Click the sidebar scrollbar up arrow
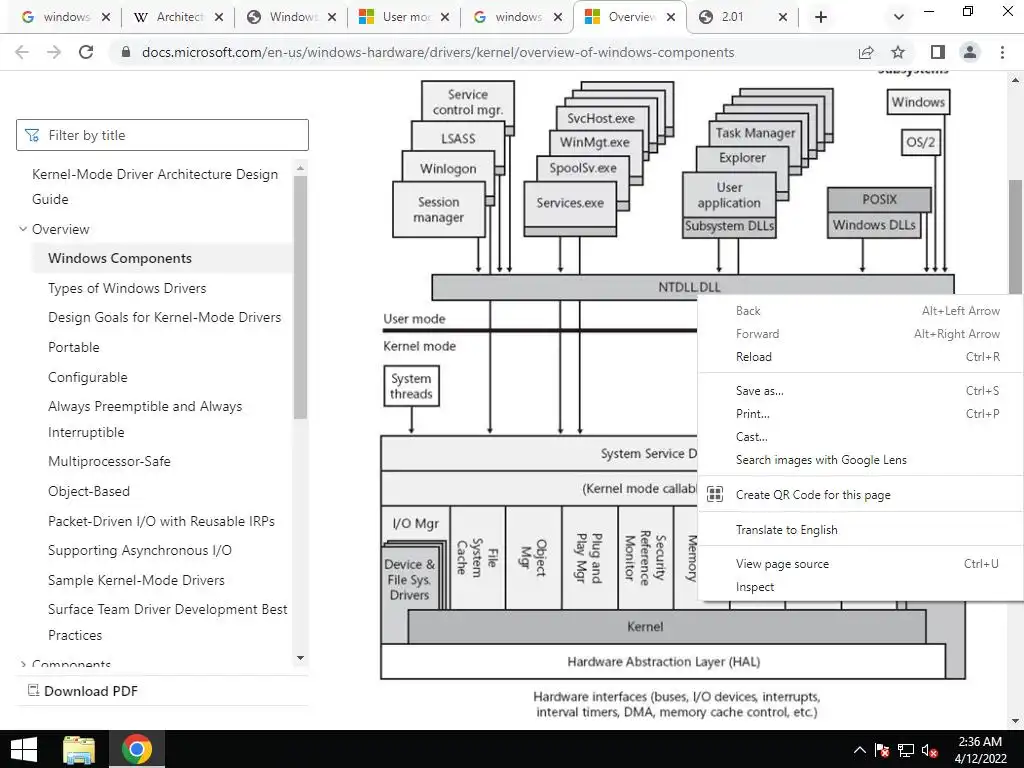 pyautogui.click(x=300, y=168)
